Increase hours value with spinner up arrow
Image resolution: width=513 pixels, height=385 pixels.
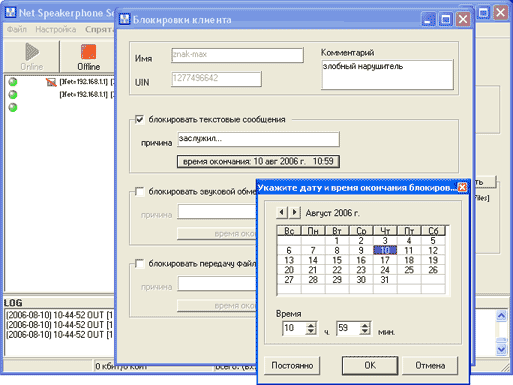311,325
